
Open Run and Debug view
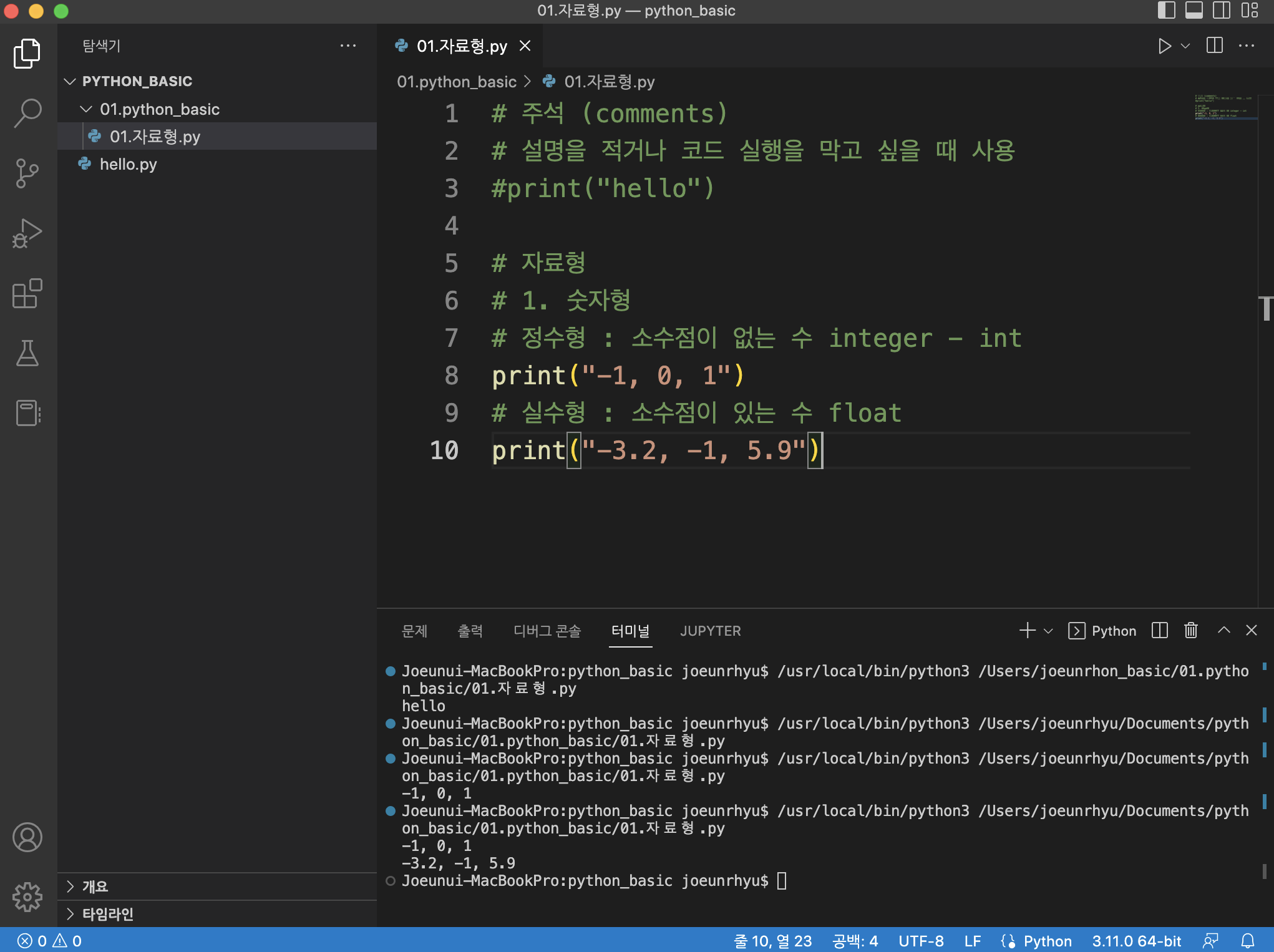[x=27, y=233]
